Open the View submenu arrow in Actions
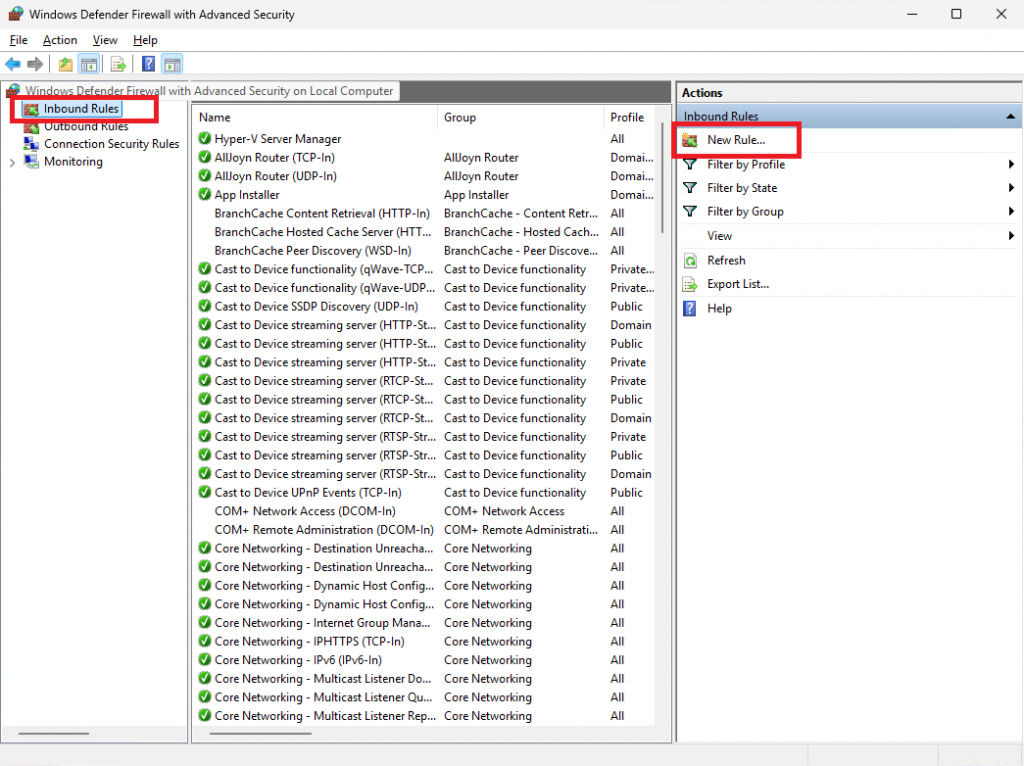The image size is (1024, 766). [x=1011, y=236]
